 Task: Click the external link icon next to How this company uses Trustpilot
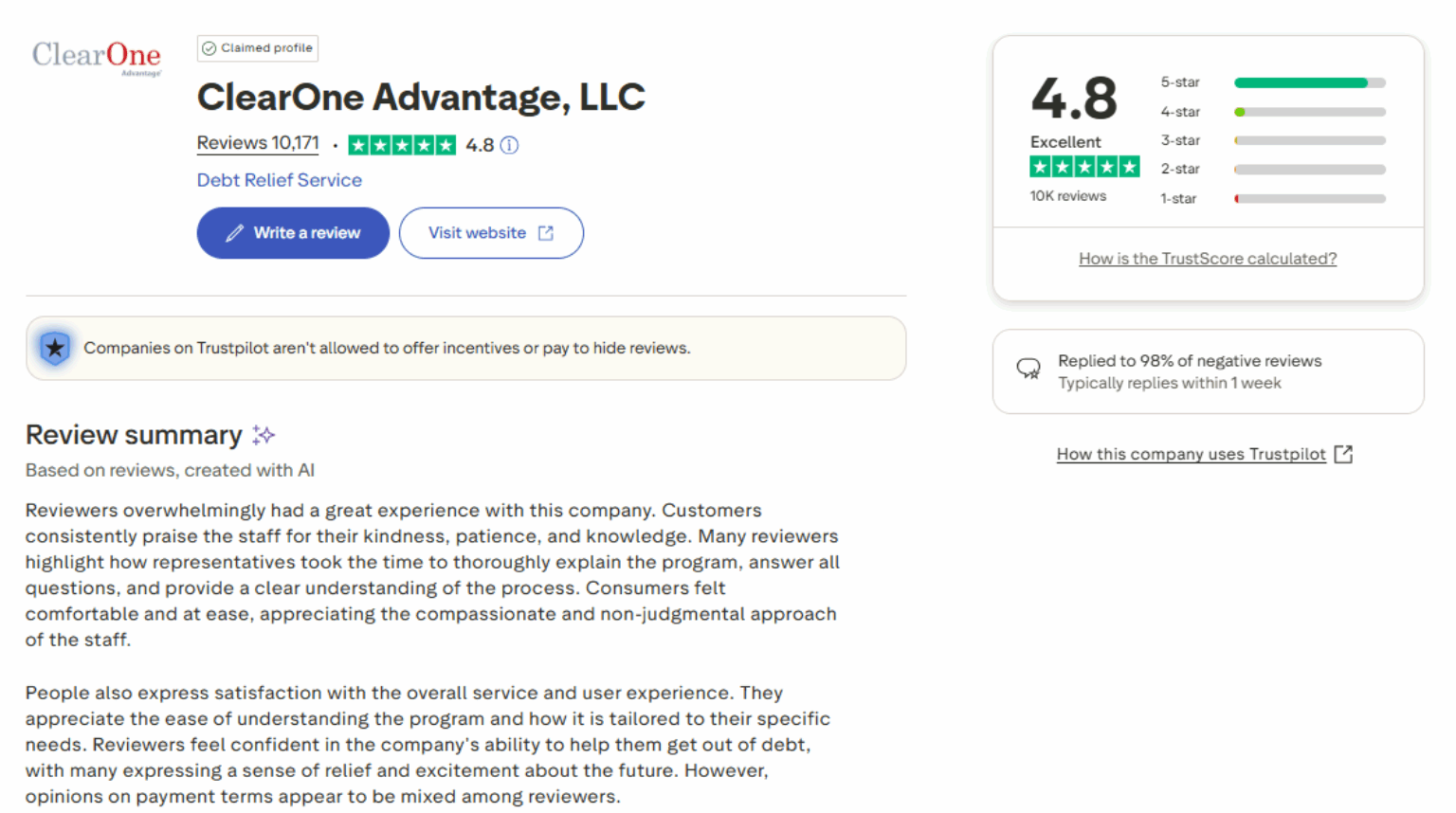(1344, 454)
